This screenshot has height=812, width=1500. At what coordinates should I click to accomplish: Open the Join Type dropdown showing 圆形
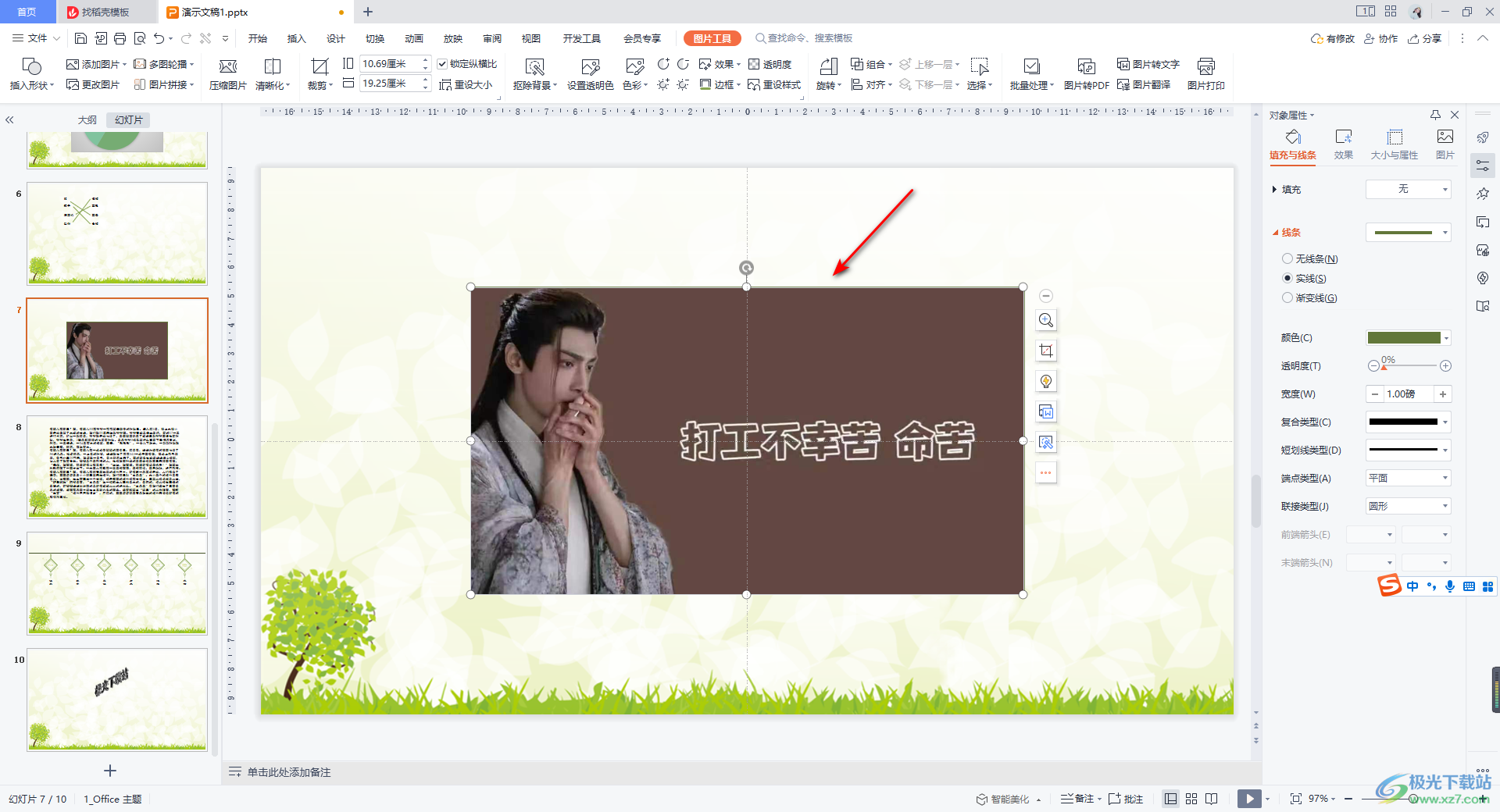1408,506
